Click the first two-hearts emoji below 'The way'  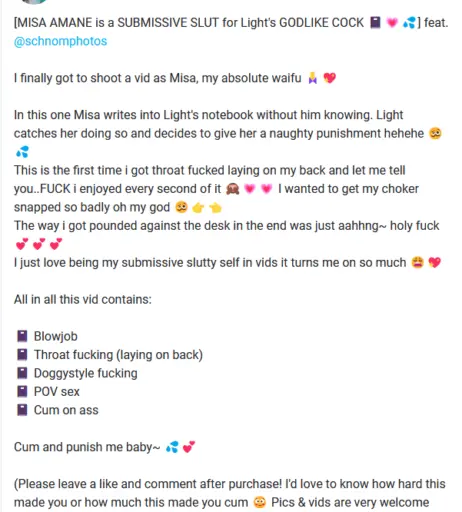pyautogui.click(x=22, y=244)
